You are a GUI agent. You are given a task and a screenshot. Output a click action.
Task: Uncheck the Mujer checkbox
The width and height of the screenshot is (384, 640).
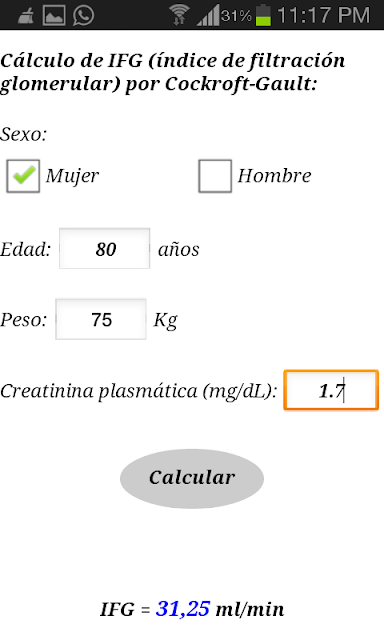tap(23, 176)
